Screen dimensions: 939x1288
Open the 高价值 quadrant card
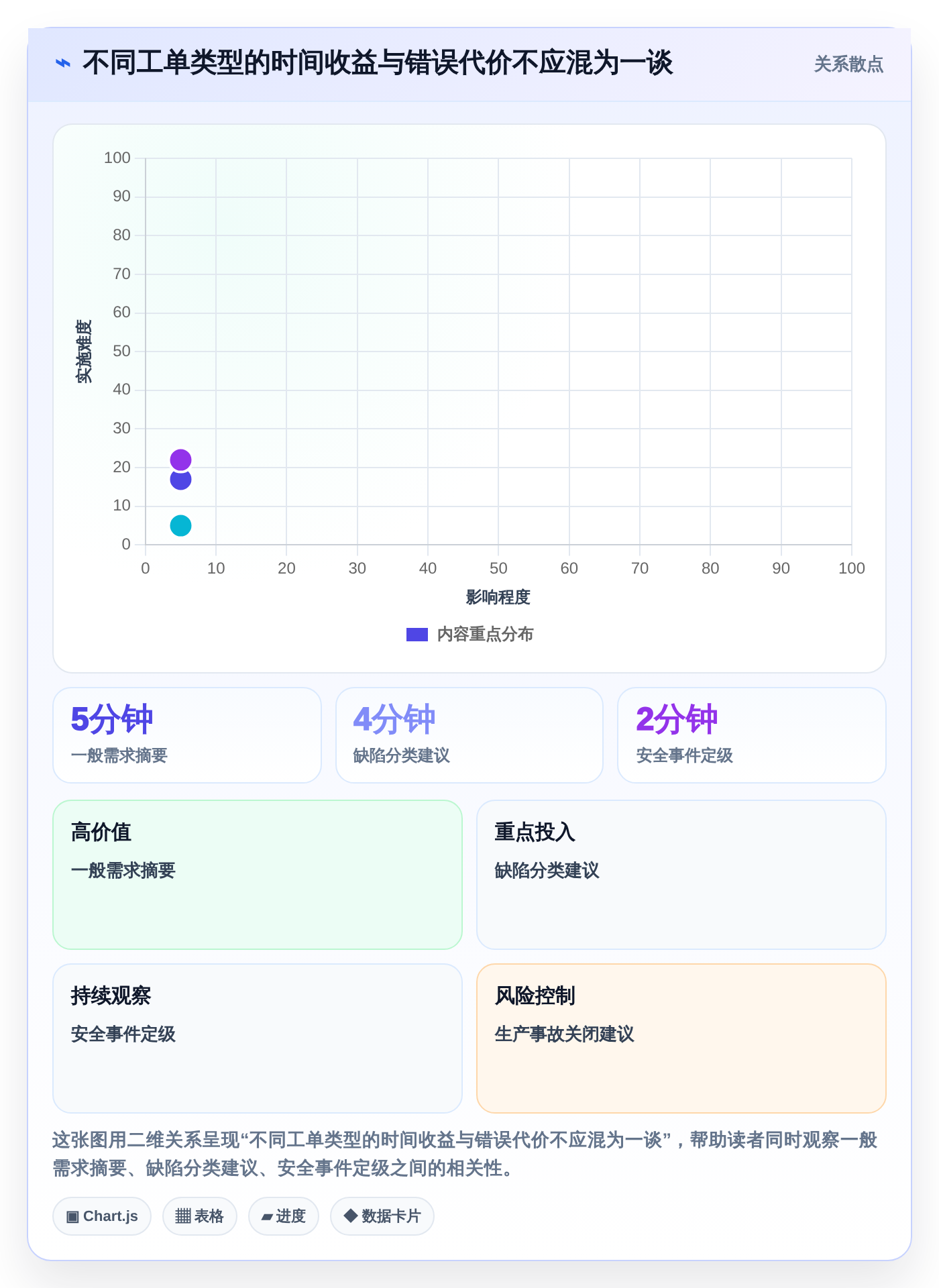[x=258, y=875]
